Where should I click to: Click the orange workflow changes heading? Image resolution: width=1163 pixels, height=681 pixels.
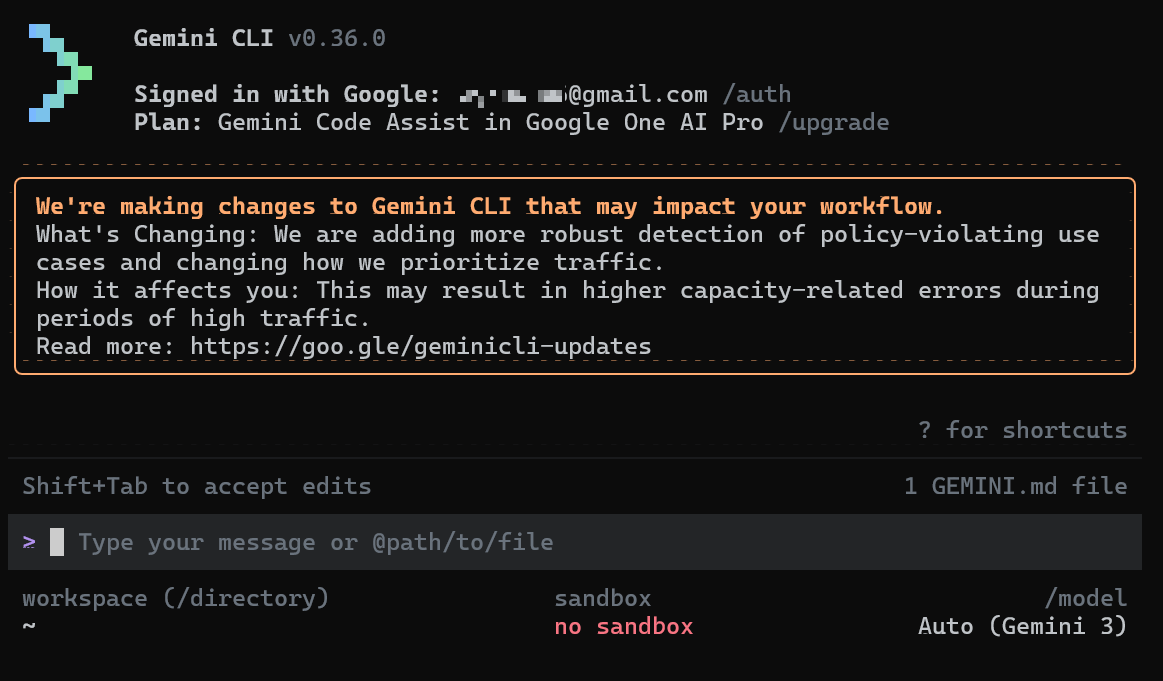coord(490,207)
